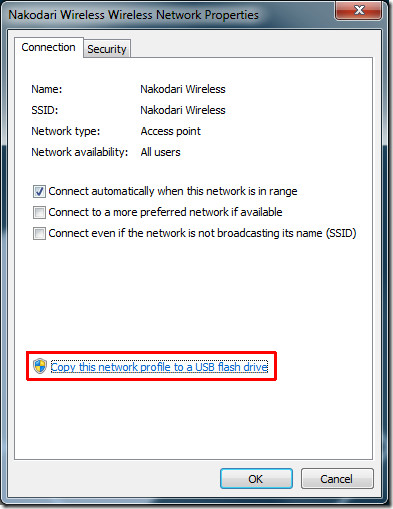This screenshot has height=509, width=393.
Task: Click the All users availability value
Action: point(160,152)
